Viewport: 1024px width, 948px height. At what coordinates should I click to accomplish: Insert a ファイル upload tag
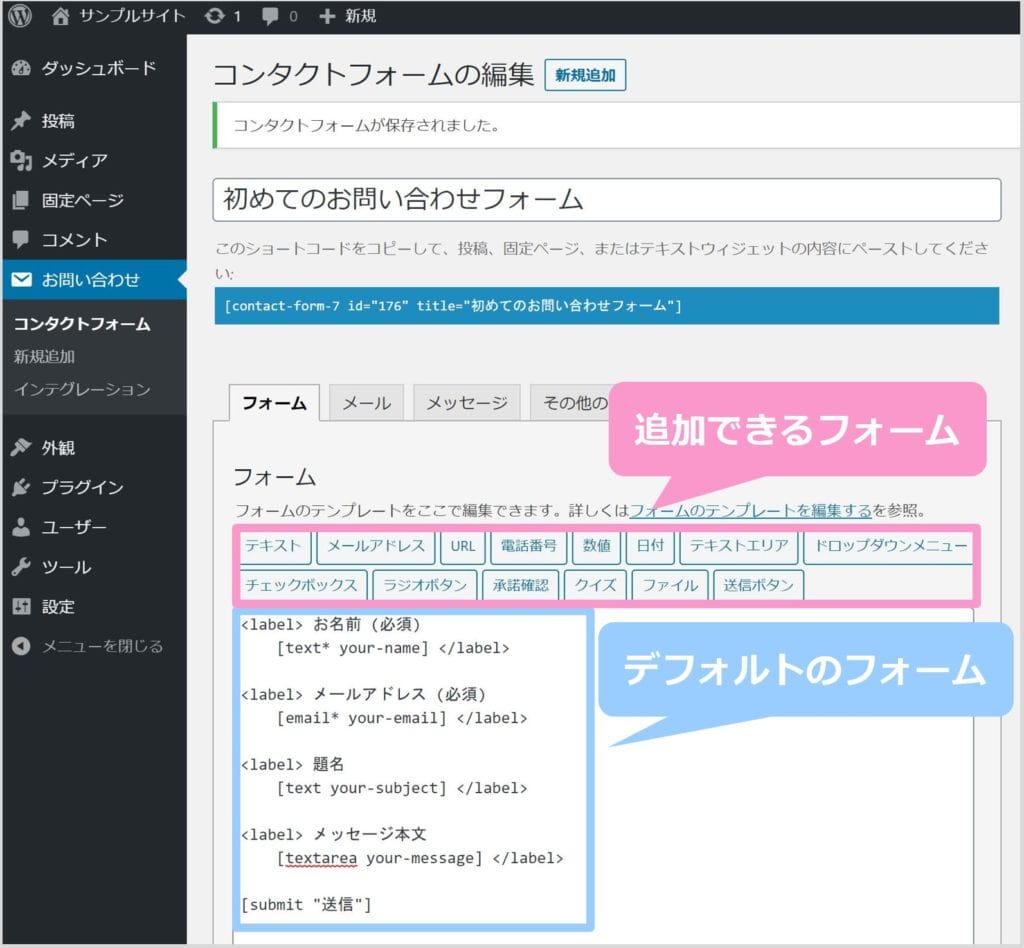click(x=670, y=584)
